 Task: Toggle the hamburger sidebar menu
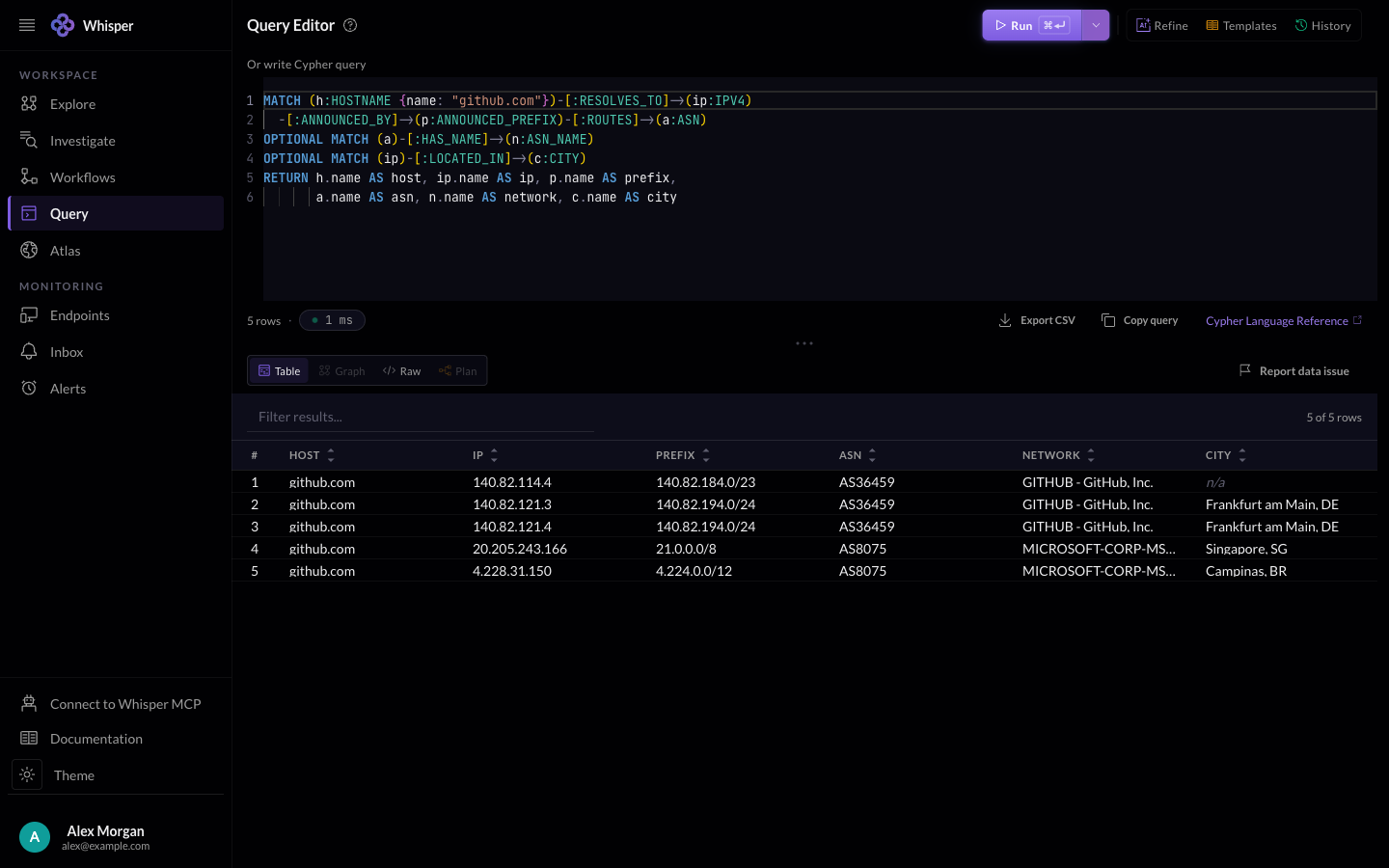pyautogui.click(x=27, y=25)
